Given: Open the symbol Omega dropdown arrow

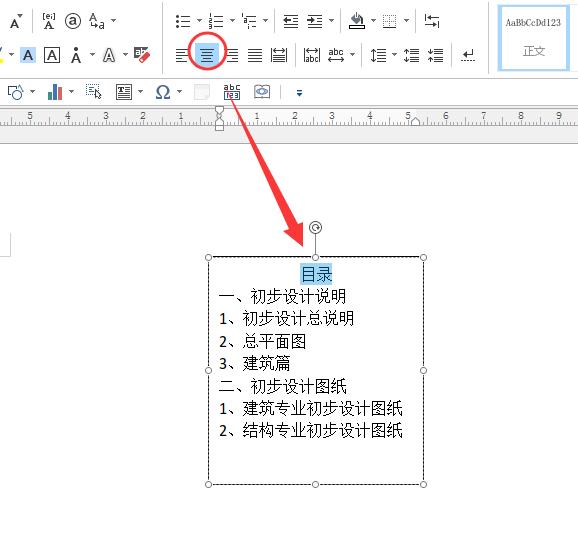Looking at the screenshot, I should pos(180,91).
